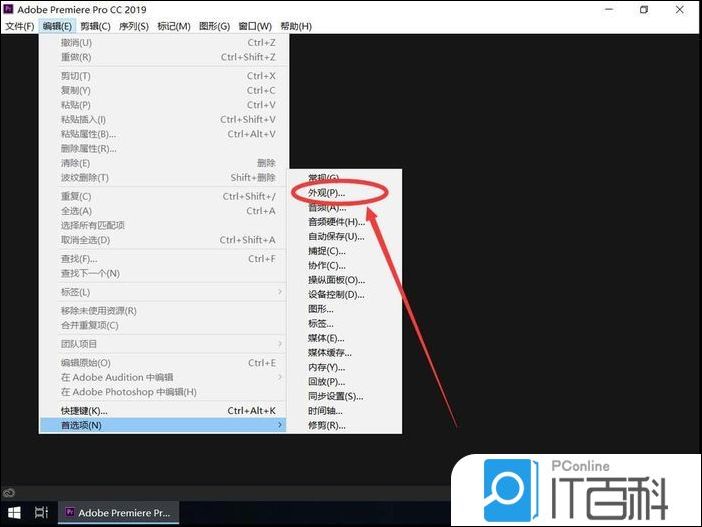Image resolution: width=702 pixels, height=527 pixels.
Task: Click 取消全选(D) menu entry
Action: tap(163, 240)
